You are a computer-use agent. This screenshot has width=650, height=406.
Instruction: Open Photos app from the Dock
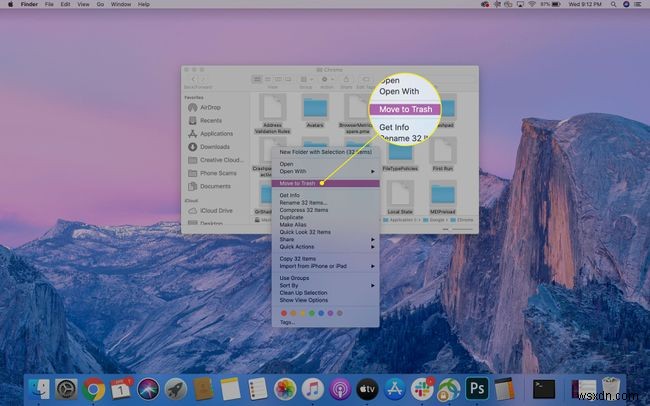(x=285, y=389)
